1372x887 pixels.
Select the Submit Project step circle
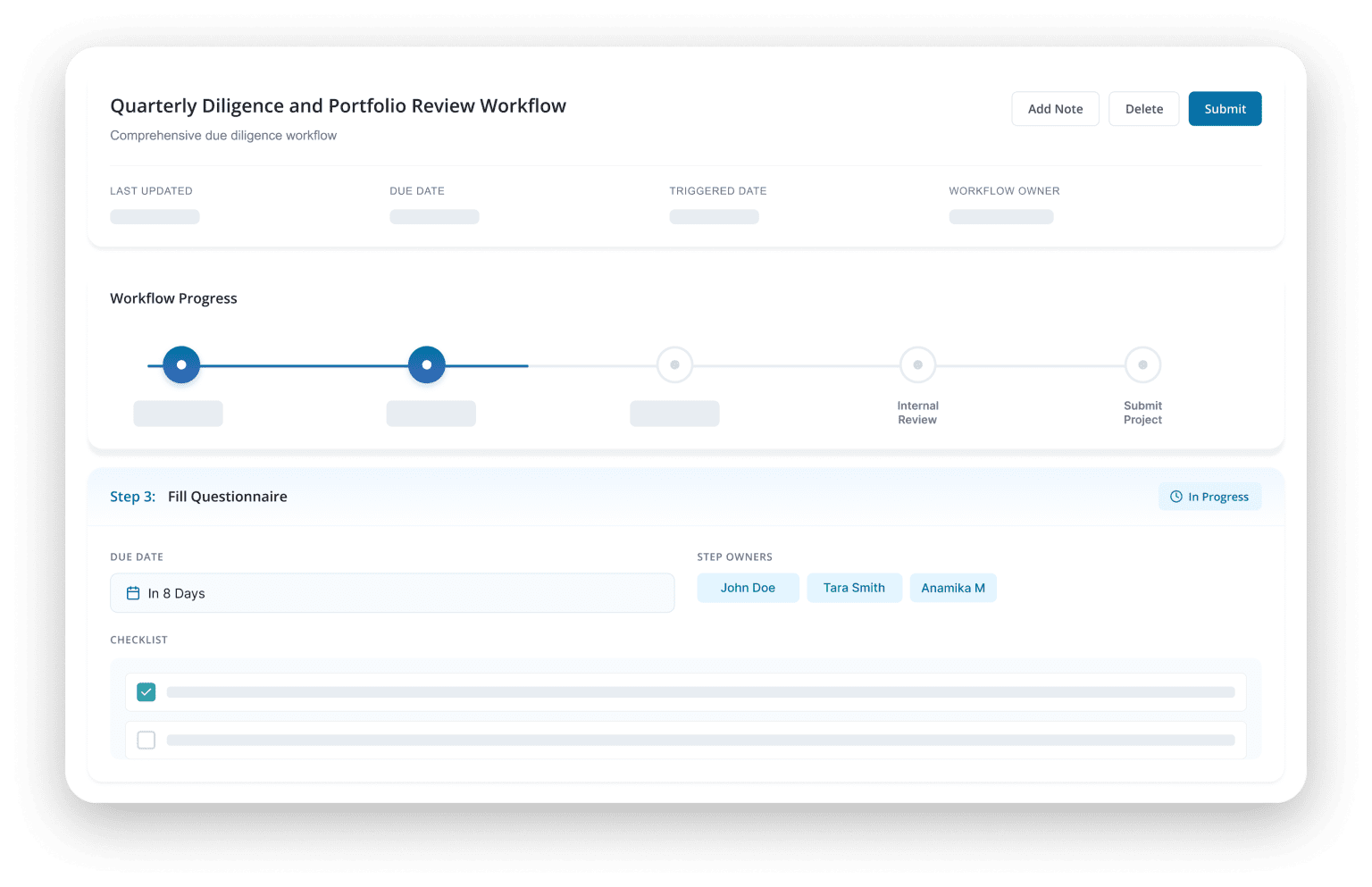pyautogui.click(x=1142, y=364)
